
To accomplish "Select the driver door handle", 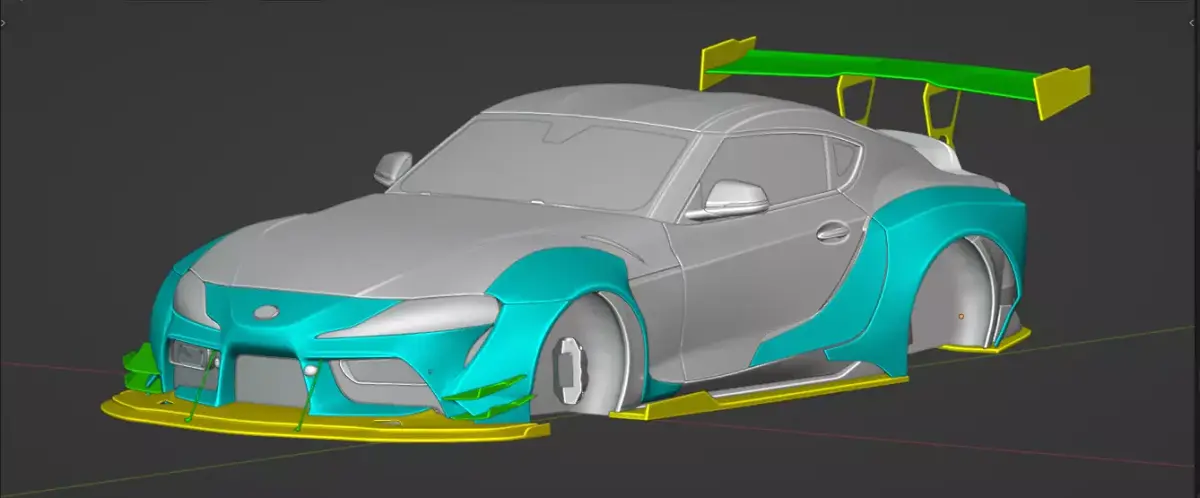I will coord(832,232).
